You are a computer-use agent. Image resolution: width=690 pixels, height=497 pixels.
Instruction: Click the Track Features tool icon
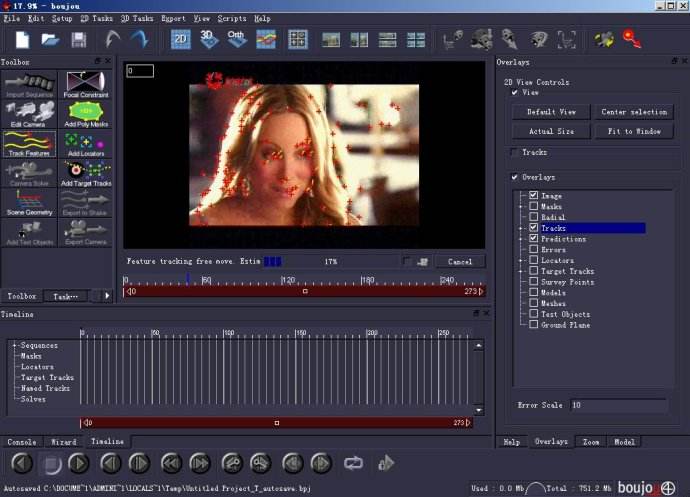[29, 143]
